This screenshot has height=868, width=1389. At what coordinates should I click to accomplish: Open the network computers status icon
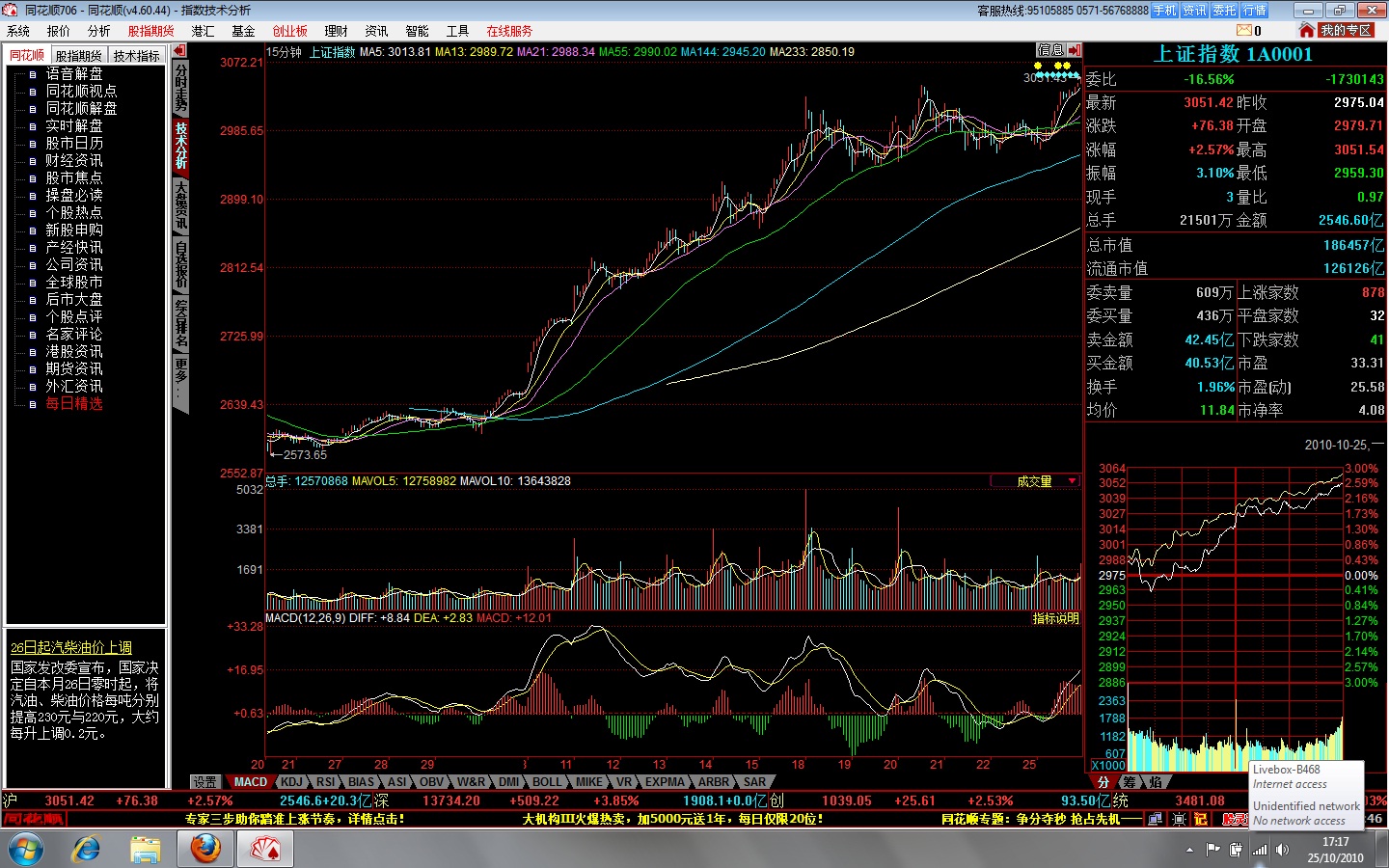1155,819
